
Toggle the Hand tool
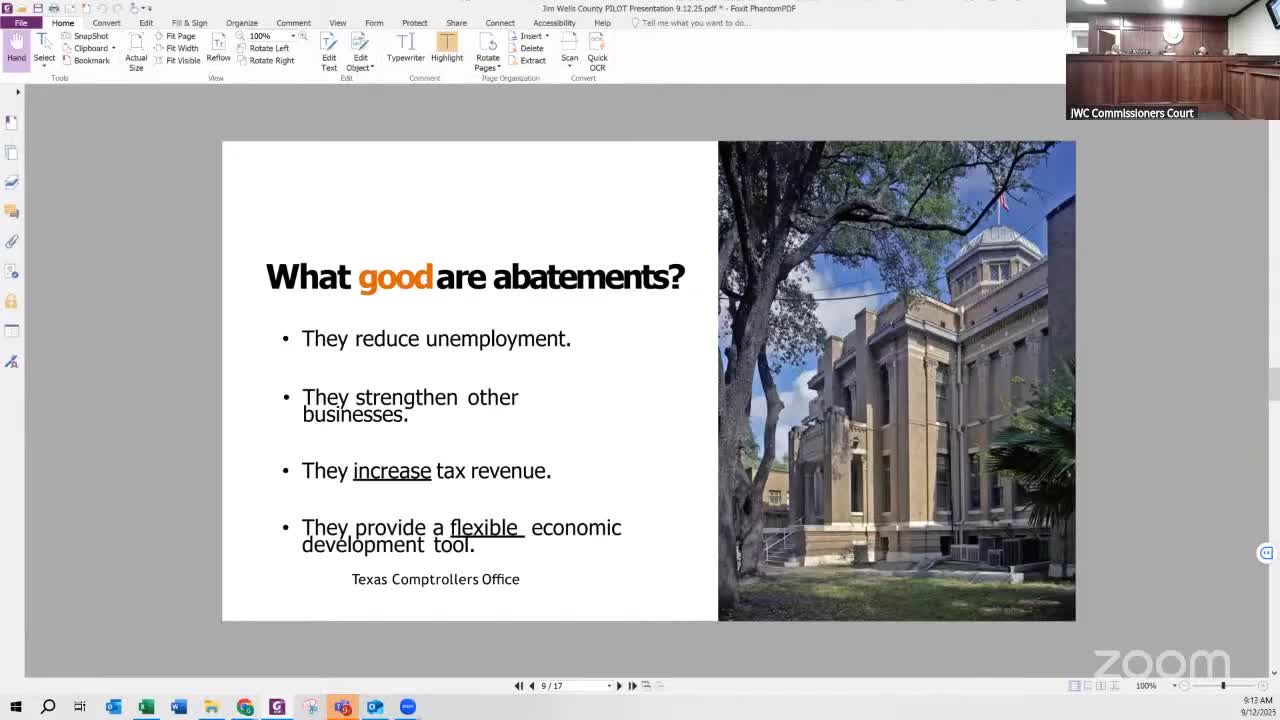[x=16, y=47]
